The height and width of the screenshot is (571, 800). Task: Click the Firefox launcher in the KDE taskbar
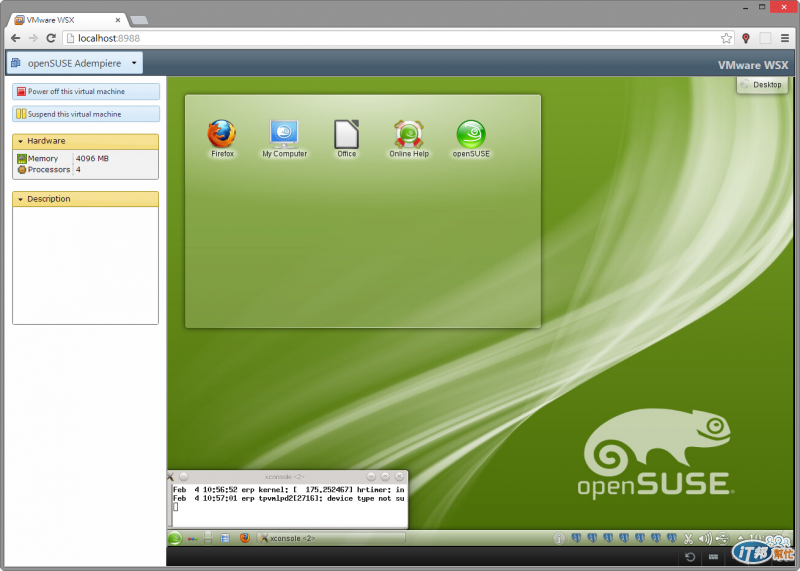point(245,538)
